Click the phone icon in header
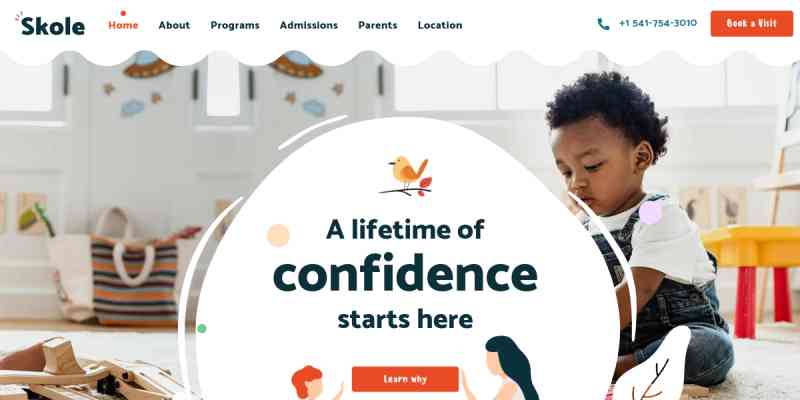Viewport: 800px width, 400px height. 604,24
